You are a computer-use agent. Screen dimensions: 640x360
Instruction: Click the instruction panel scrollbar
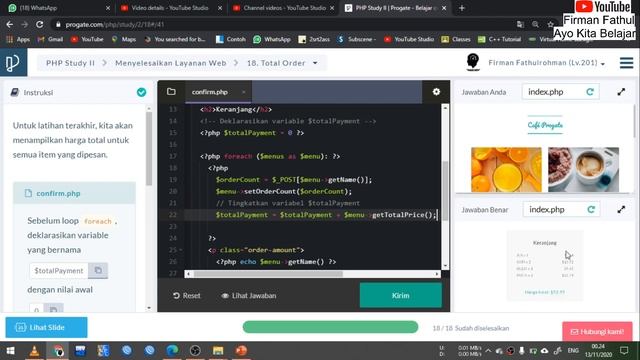149,148
